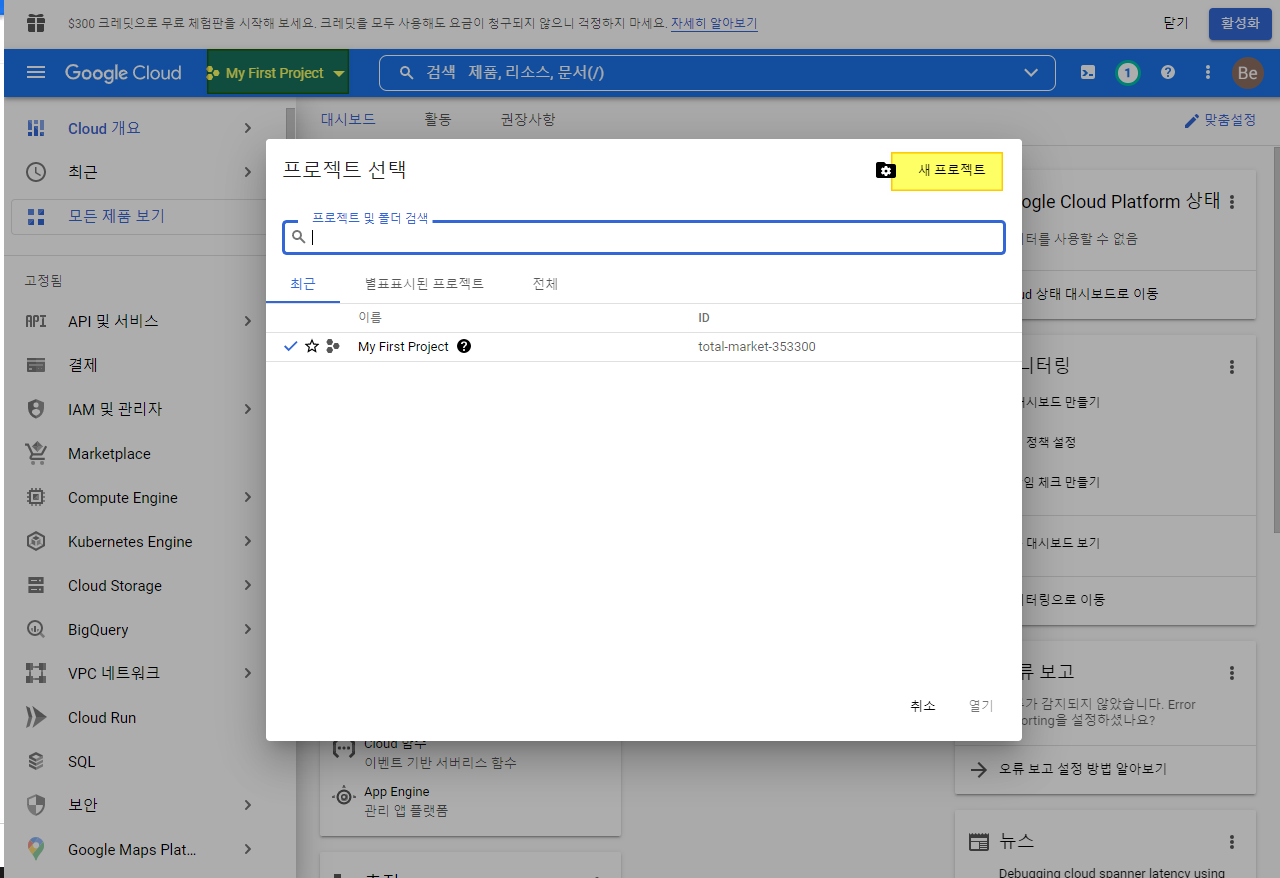Open the 대시보드 tab
Image resolution: width=1280 pixels, height=878 pixels.
[x=348, y=120]
